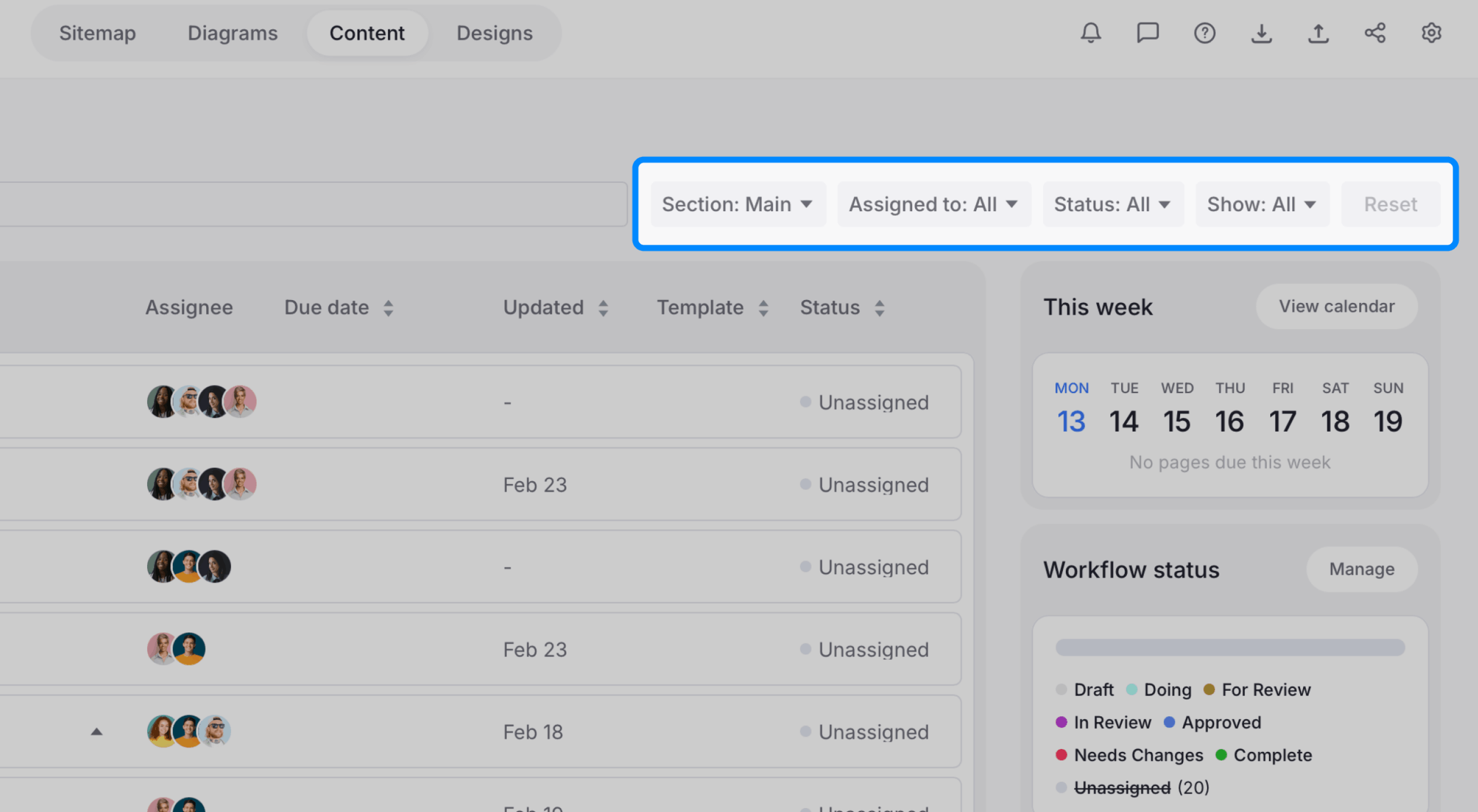Toggle the In Review status legend item

click(x=1103, y=723)
